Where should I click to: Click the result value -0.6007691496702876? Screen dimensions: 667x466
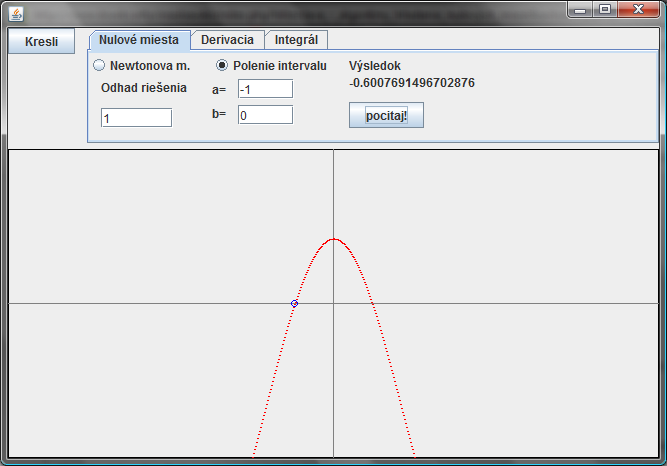[412, 83]
